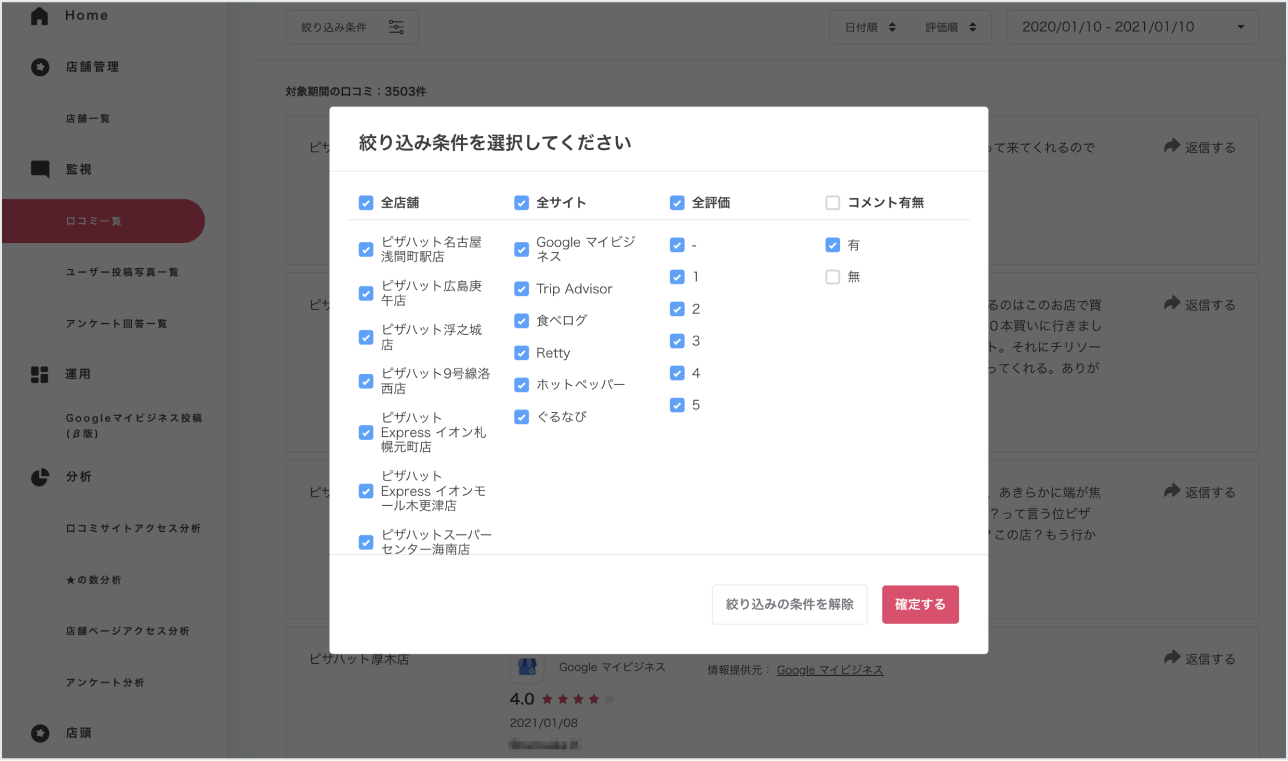Click the 対象期間の口コミ:3503件 count text
1288x761 pixels.
(356, 91)
